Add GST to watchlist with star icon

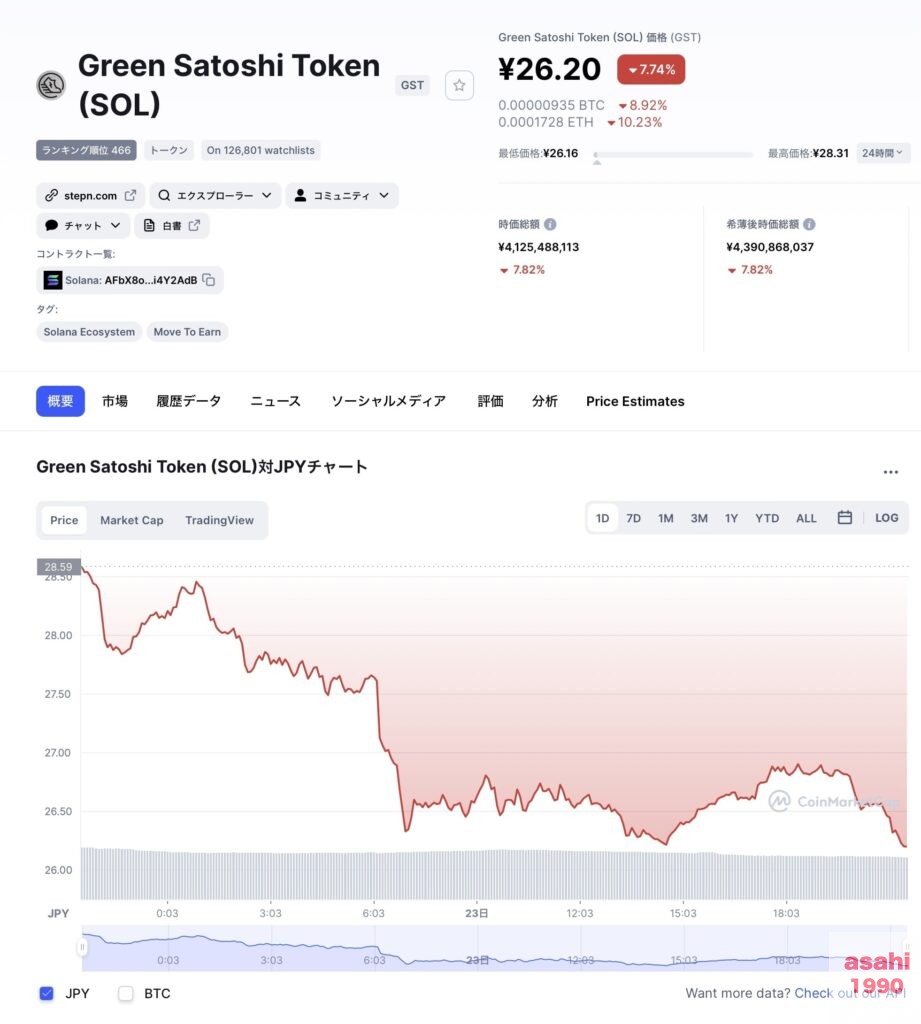[459, 85]
